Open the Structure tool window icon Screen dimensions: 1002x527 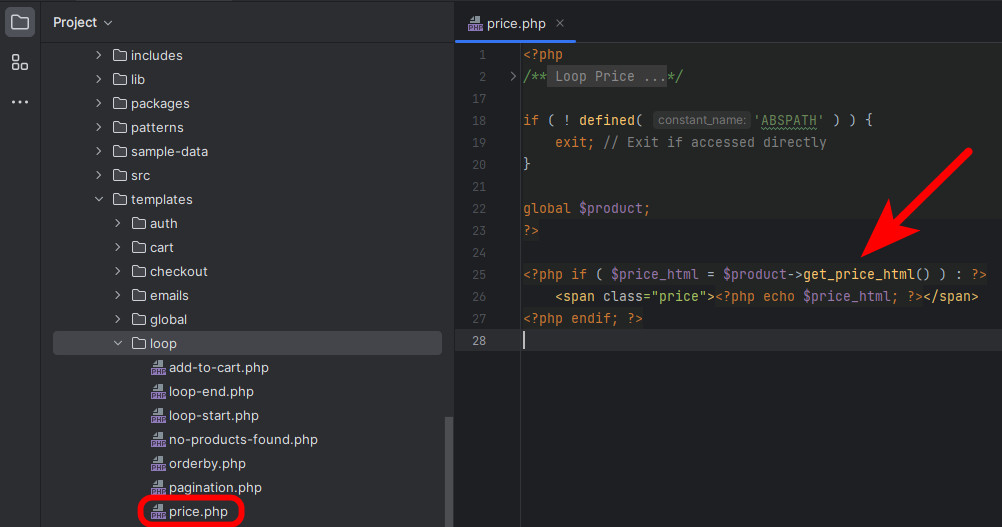20,62
